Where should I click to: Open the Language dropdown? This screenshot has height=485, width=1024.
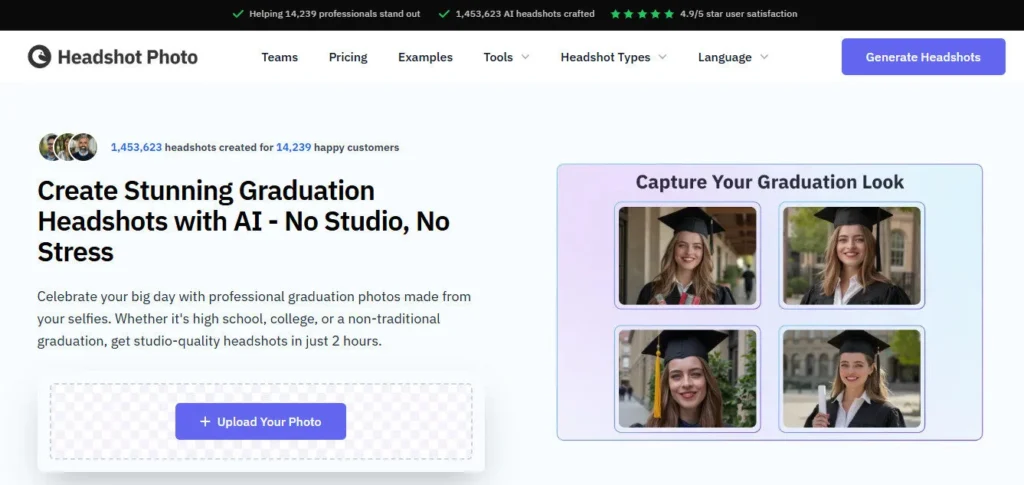click(x=733, y=57)
